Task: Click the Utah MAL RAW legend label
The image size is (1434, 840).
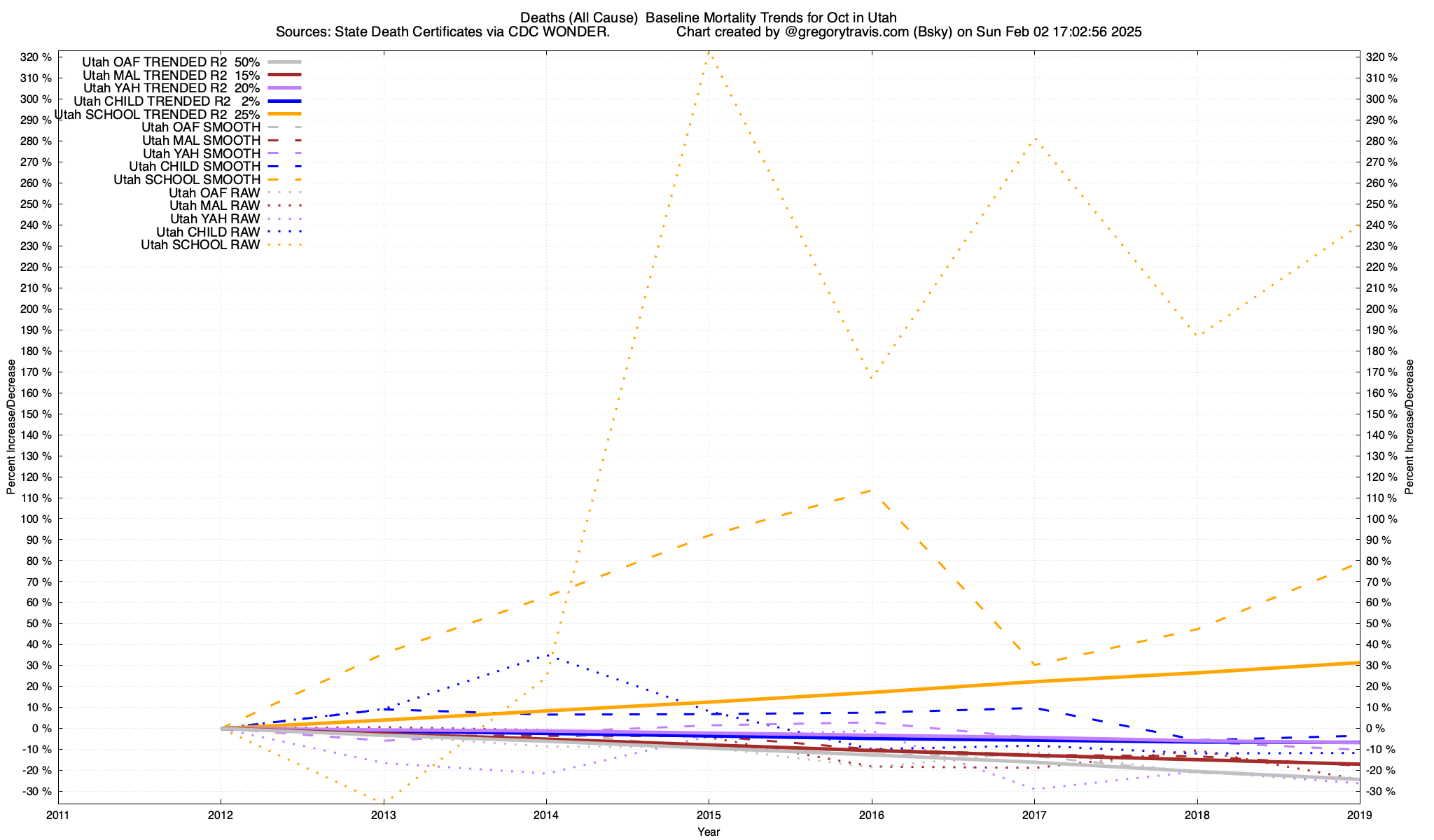Action: 214,206
